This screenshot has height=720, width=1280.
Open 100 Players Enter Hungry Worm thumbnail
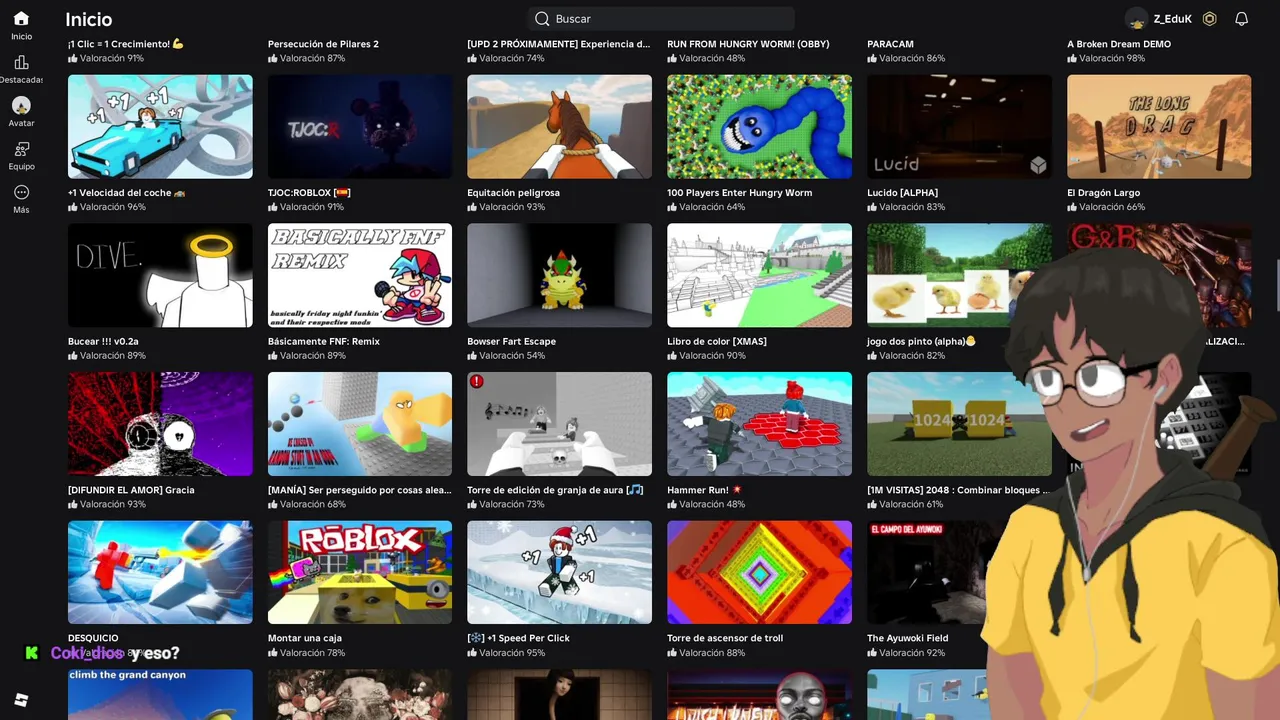(x=759, y=127)
